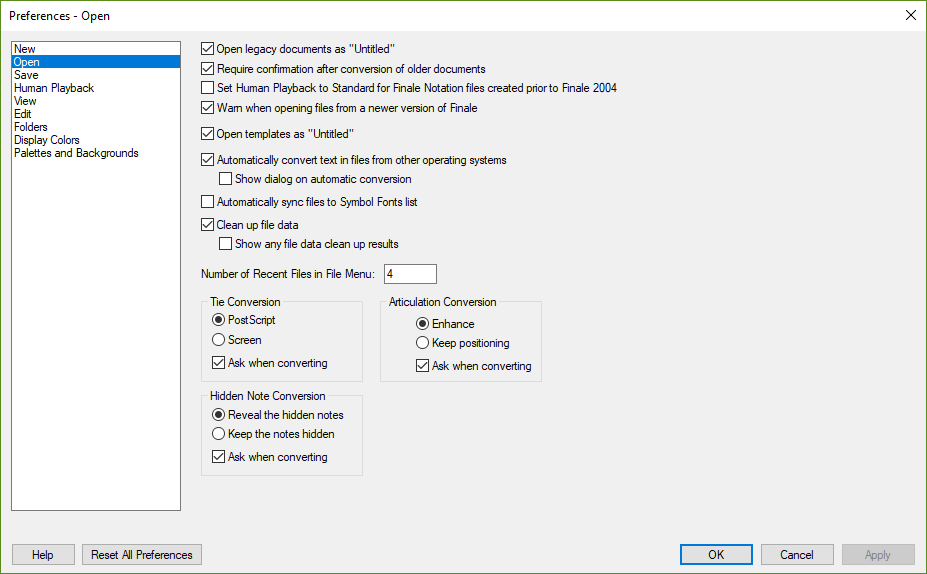The image size is (927, 574).
Task: Select the Save preferences category
Action: coord(26,75)
